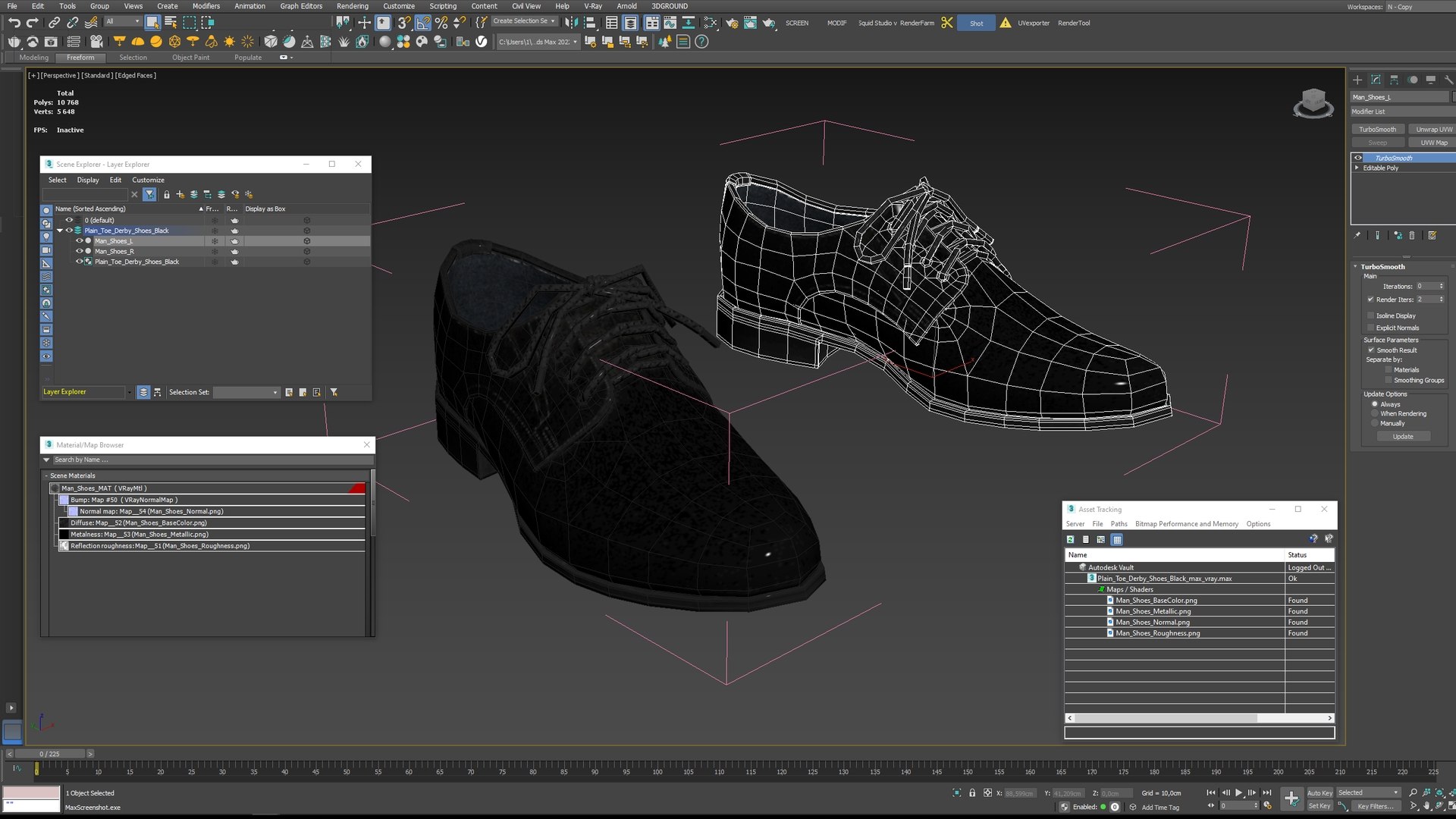Click Remove Modifier trash icon
The image size is (1456, 819).
coord(1412,235)
